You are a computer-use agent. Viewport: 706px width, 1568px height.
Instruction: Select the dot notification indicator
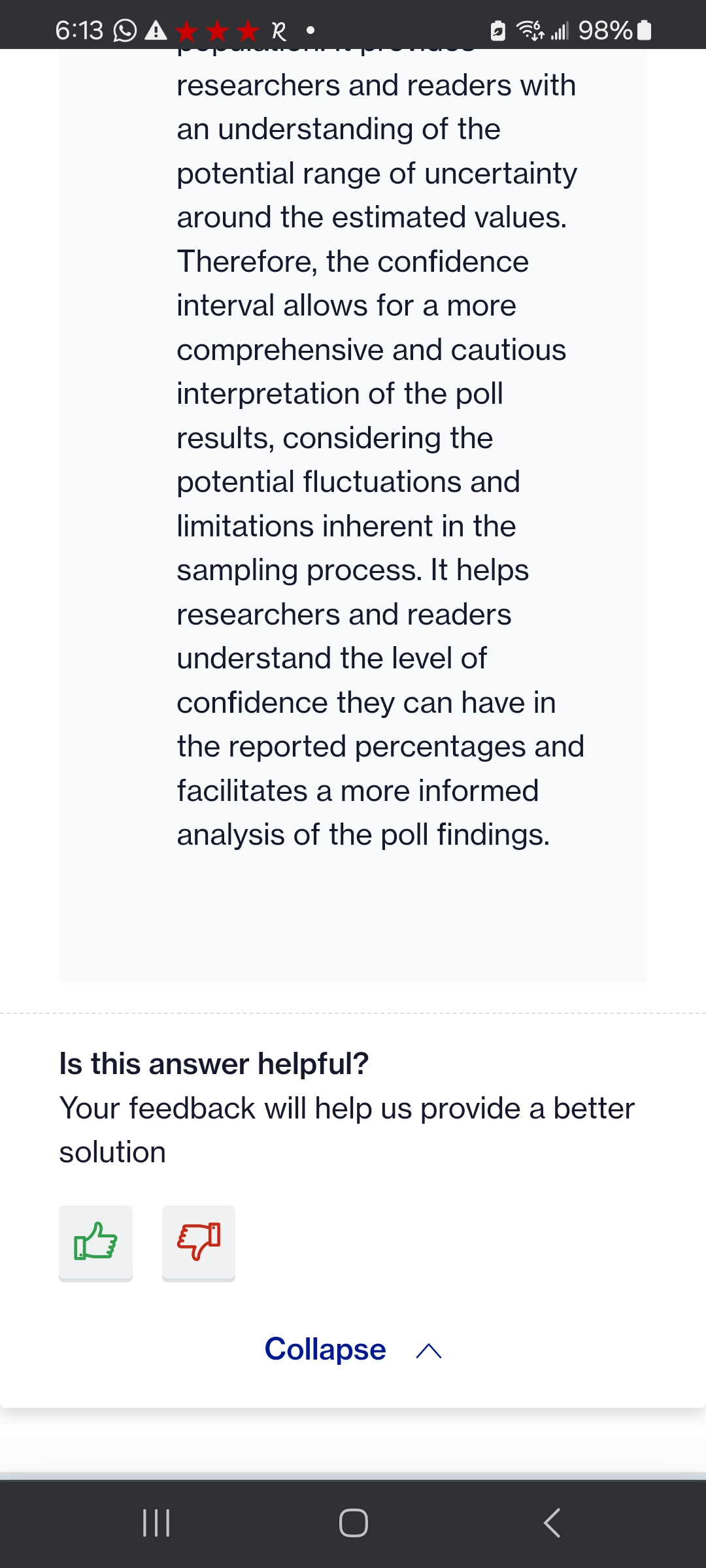[x=309, y=31]
